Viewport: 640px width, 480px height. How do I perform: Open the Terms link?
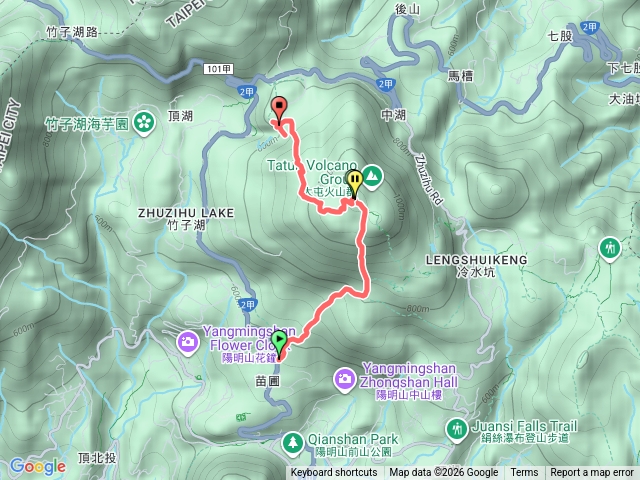tap(524, 473)
